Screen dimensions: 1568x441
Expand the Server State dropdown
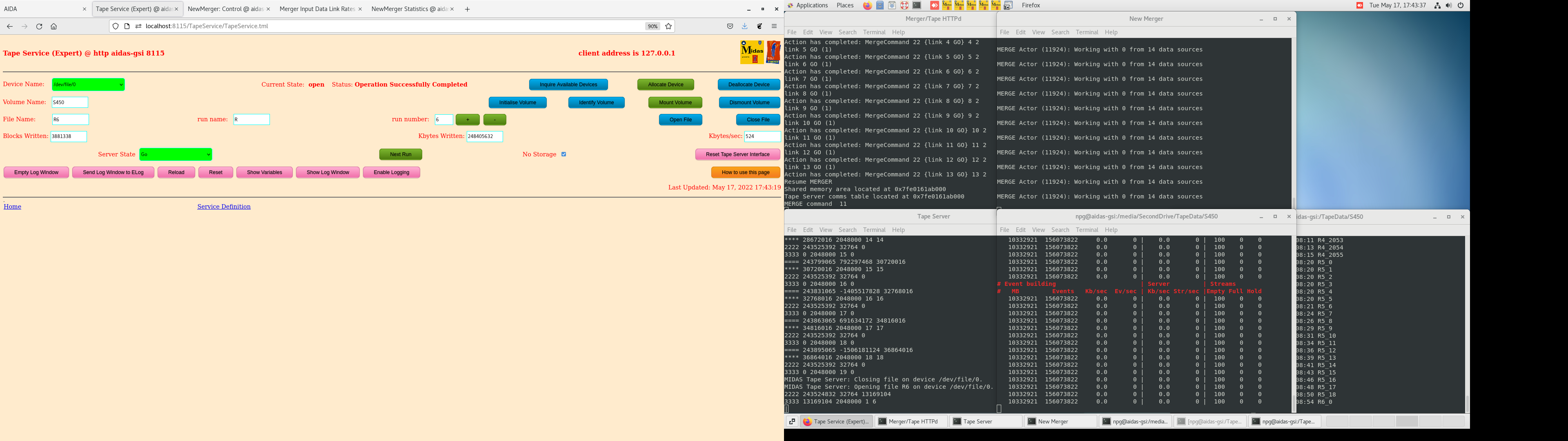pos(175,155)
